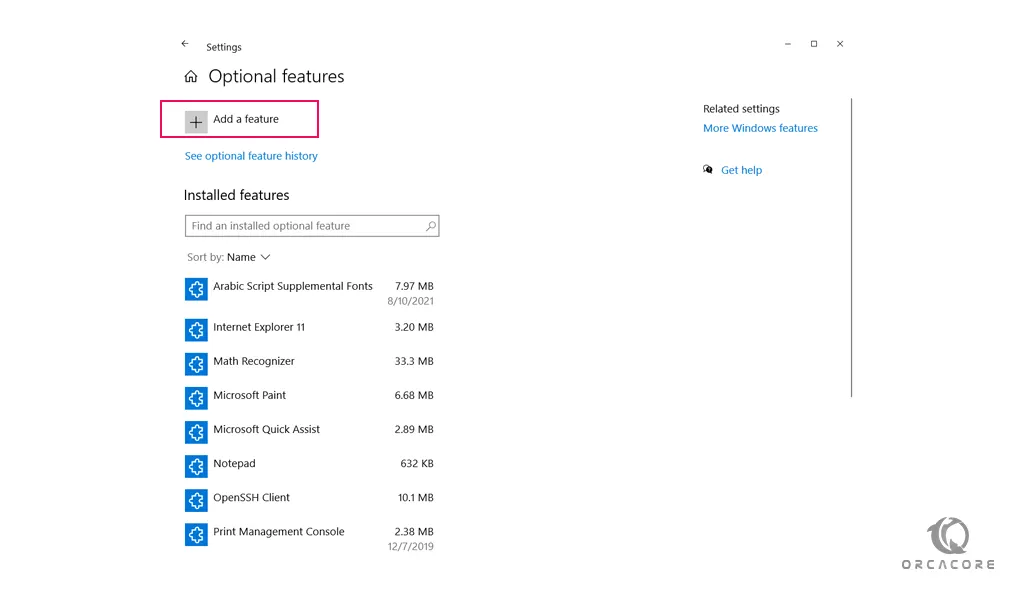Image resolution: width=1024 pixels, height=600 pixels.
Task: Go back using the arrow icon
Action: [185, 44]
